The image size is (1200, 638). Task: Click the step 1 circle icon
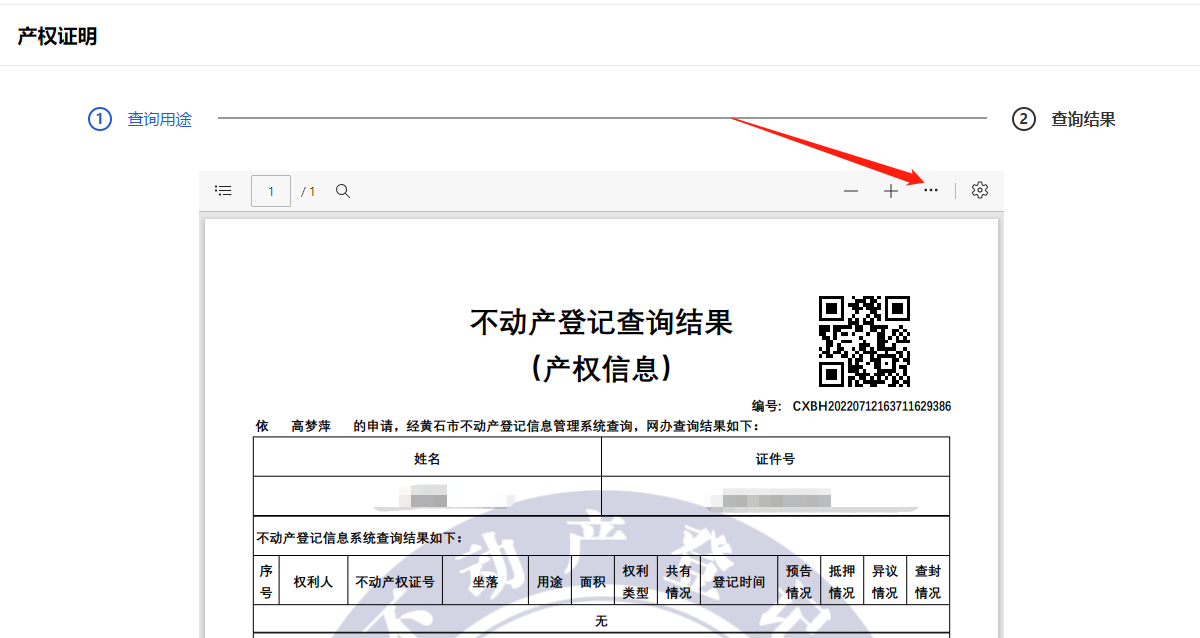(x=99, y=119)
